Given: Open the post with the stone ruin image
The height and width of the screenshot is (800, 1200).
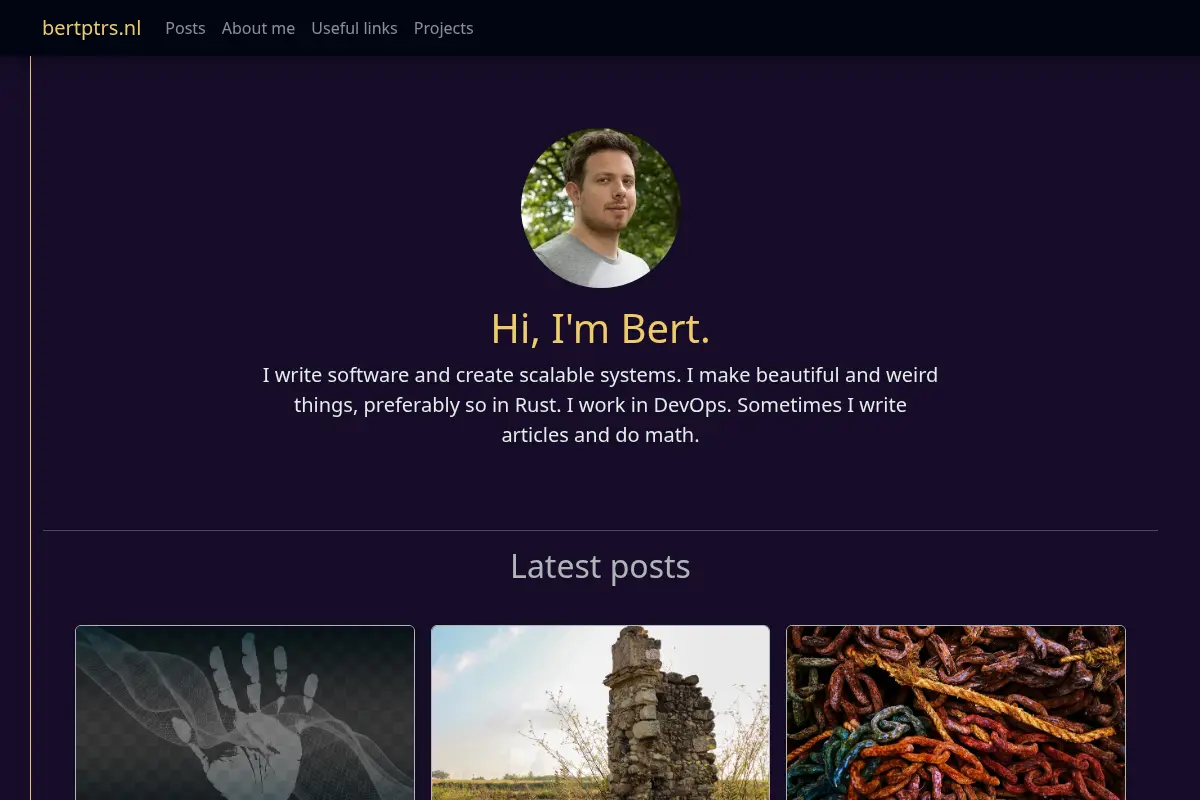Looking at the screenshot, I should tap(600, 713).
